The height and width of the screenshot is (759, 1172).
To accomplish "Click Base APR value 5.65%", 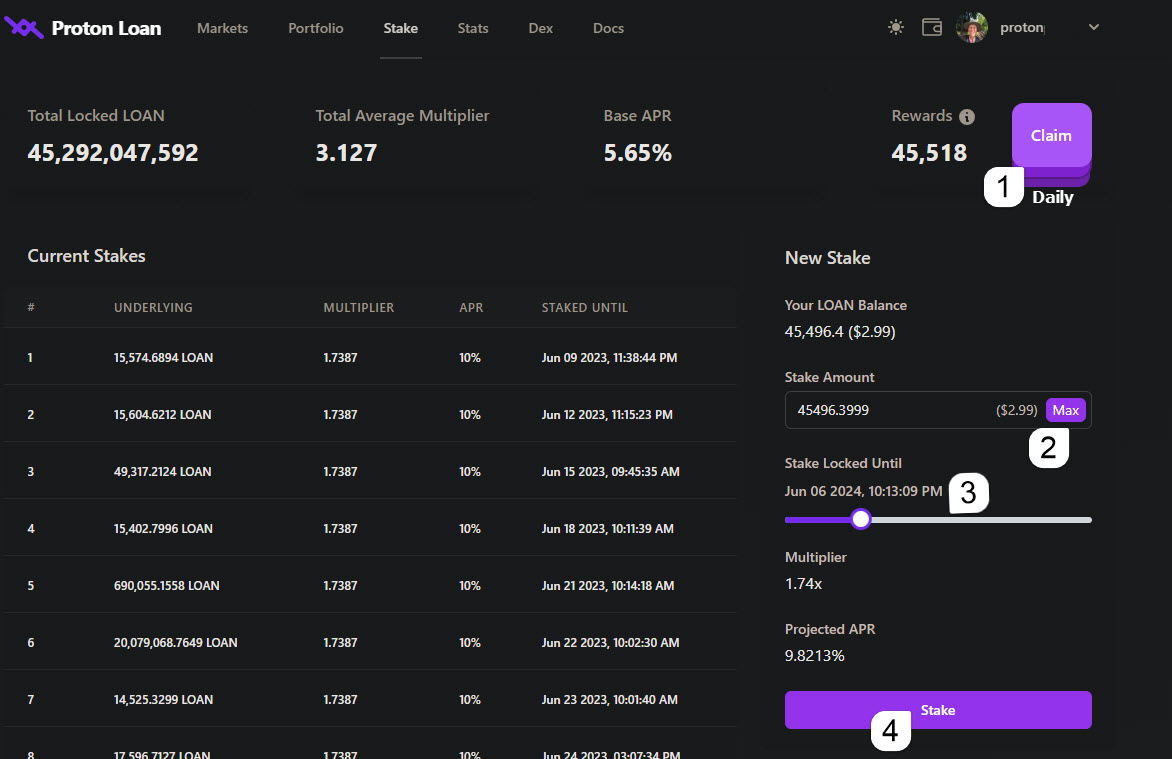I will coord(638,153).
